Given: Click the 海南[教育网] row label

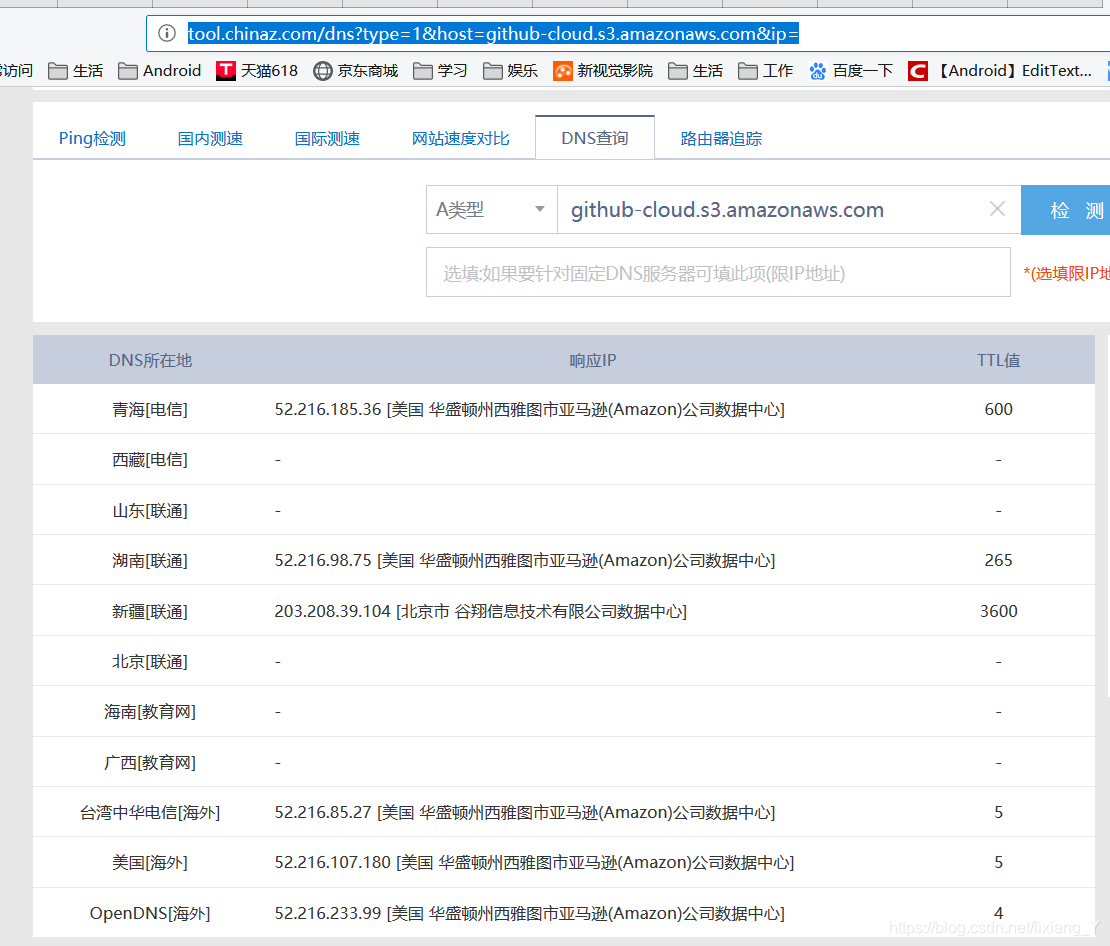Looking at the screenshot, I should [150, 712].
